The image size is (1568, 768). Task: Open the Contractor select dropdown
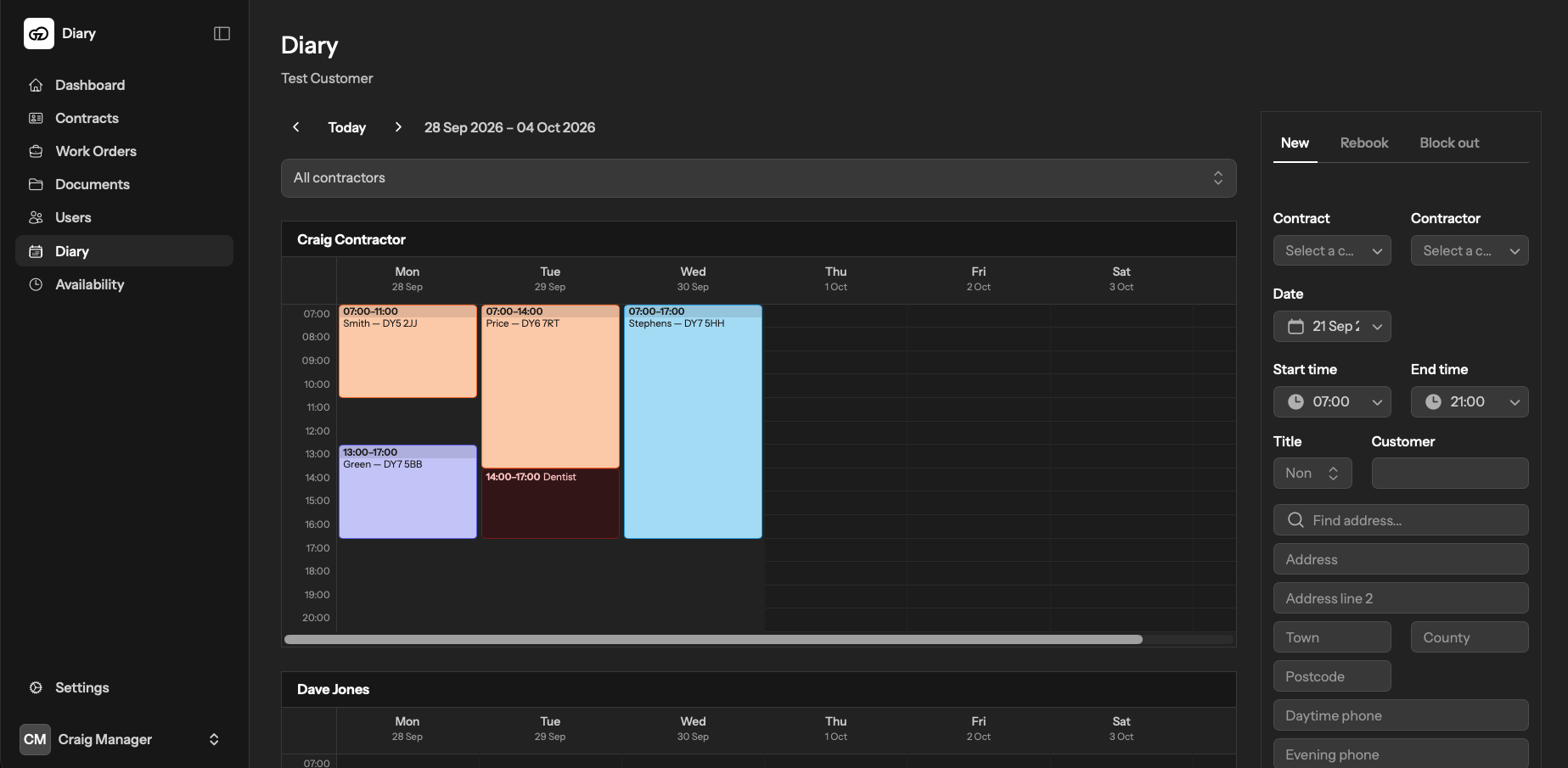(x=1470, y=250)
